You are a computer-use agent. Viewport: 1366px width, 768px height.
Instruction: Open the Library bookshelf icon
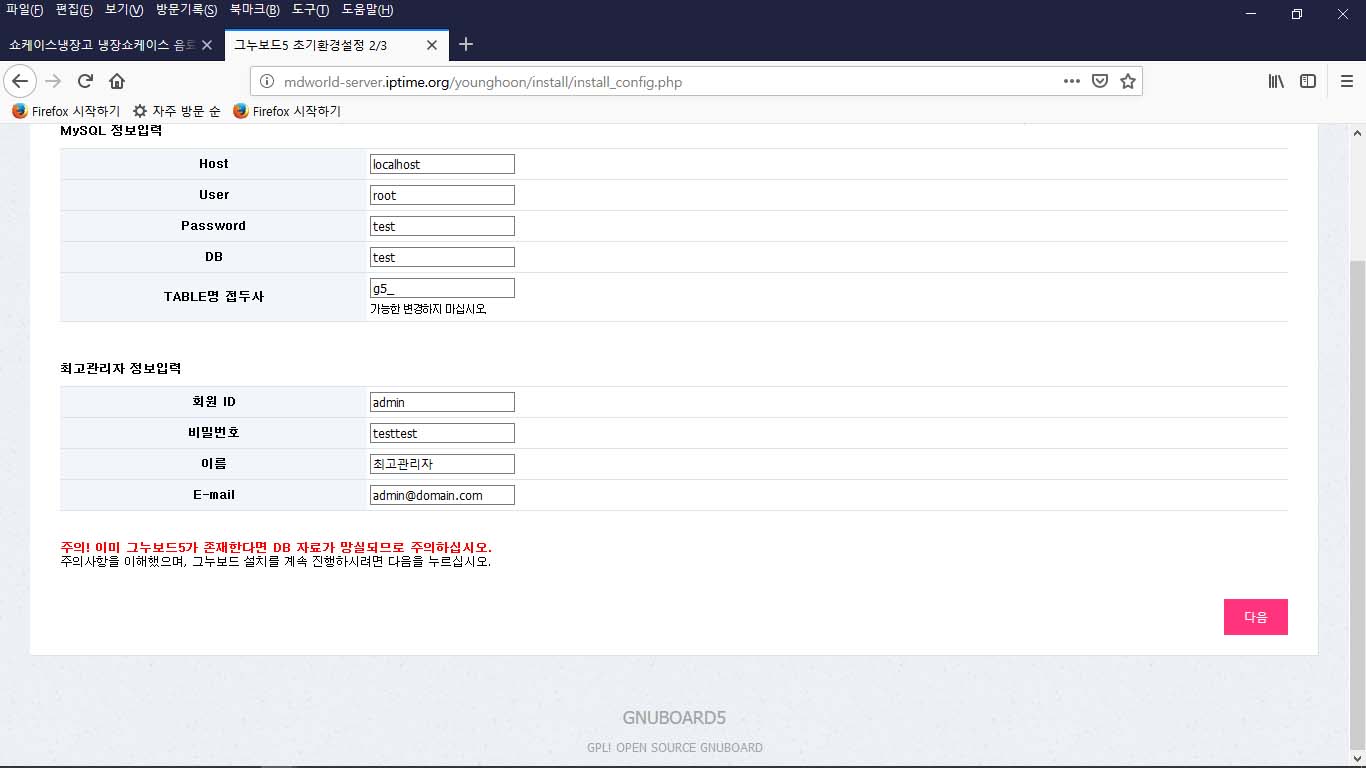pos(1276,82)
